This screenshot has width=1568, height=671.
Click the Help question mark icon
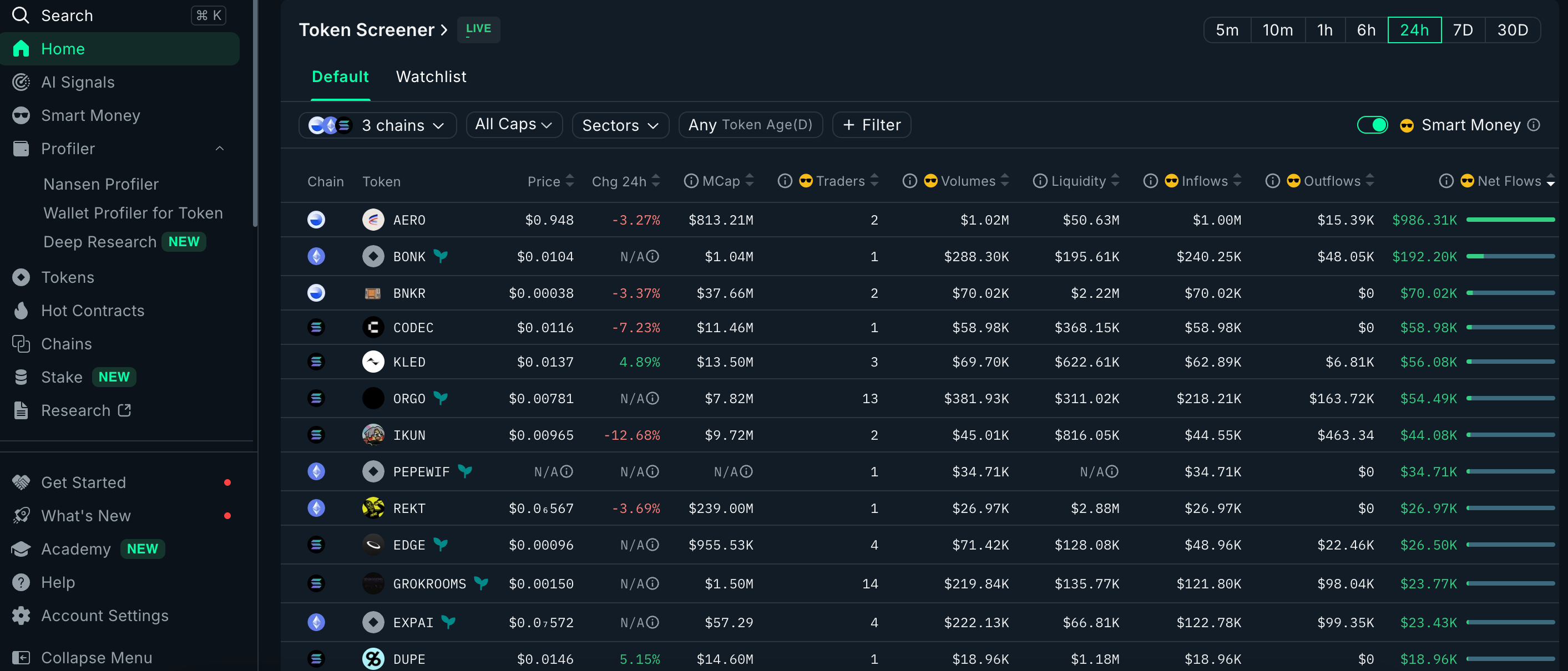[21, 582]
